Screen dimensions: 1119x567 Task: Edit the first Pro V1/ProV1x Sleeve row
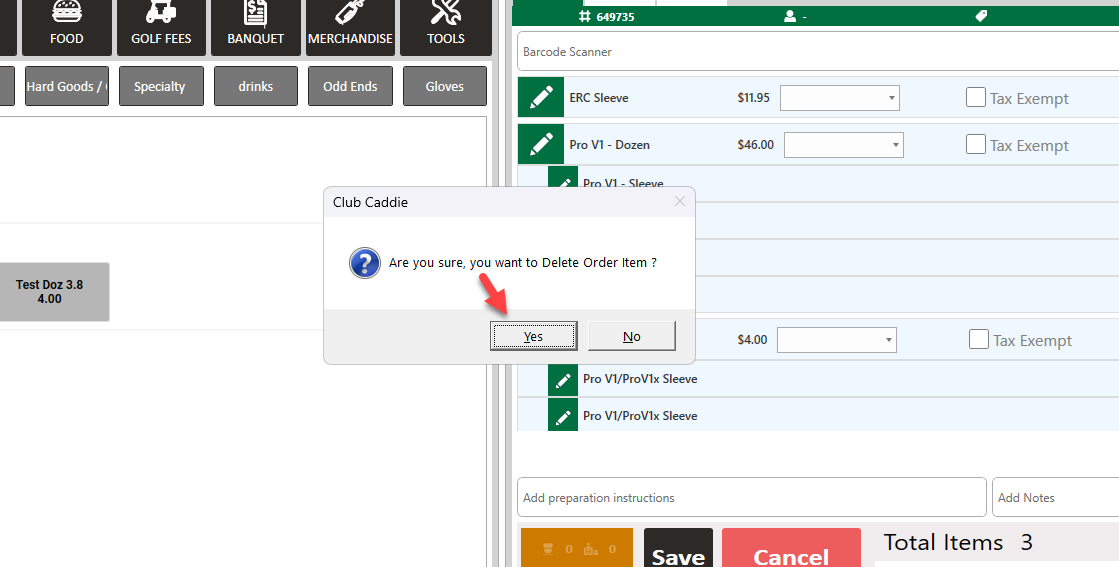click(563, 379)
